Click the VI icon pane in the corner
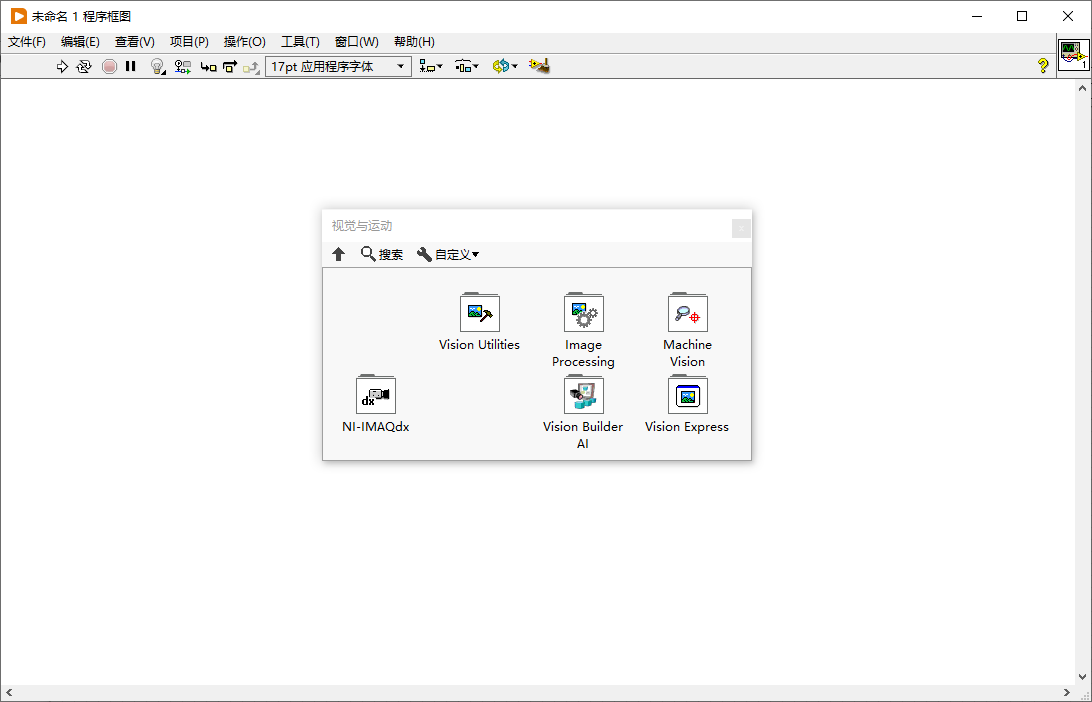This screenshot has height=702, width=1092. click(x=1074, y=55)
